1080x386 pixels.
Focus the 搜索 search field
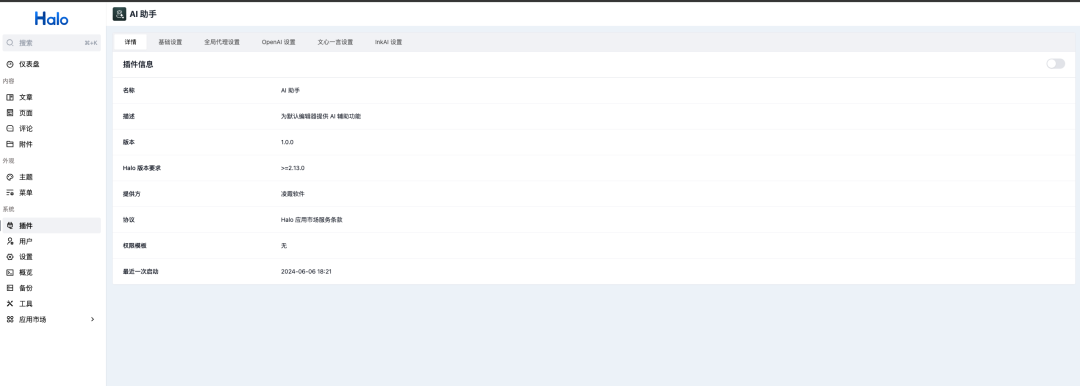click(52, 43)
